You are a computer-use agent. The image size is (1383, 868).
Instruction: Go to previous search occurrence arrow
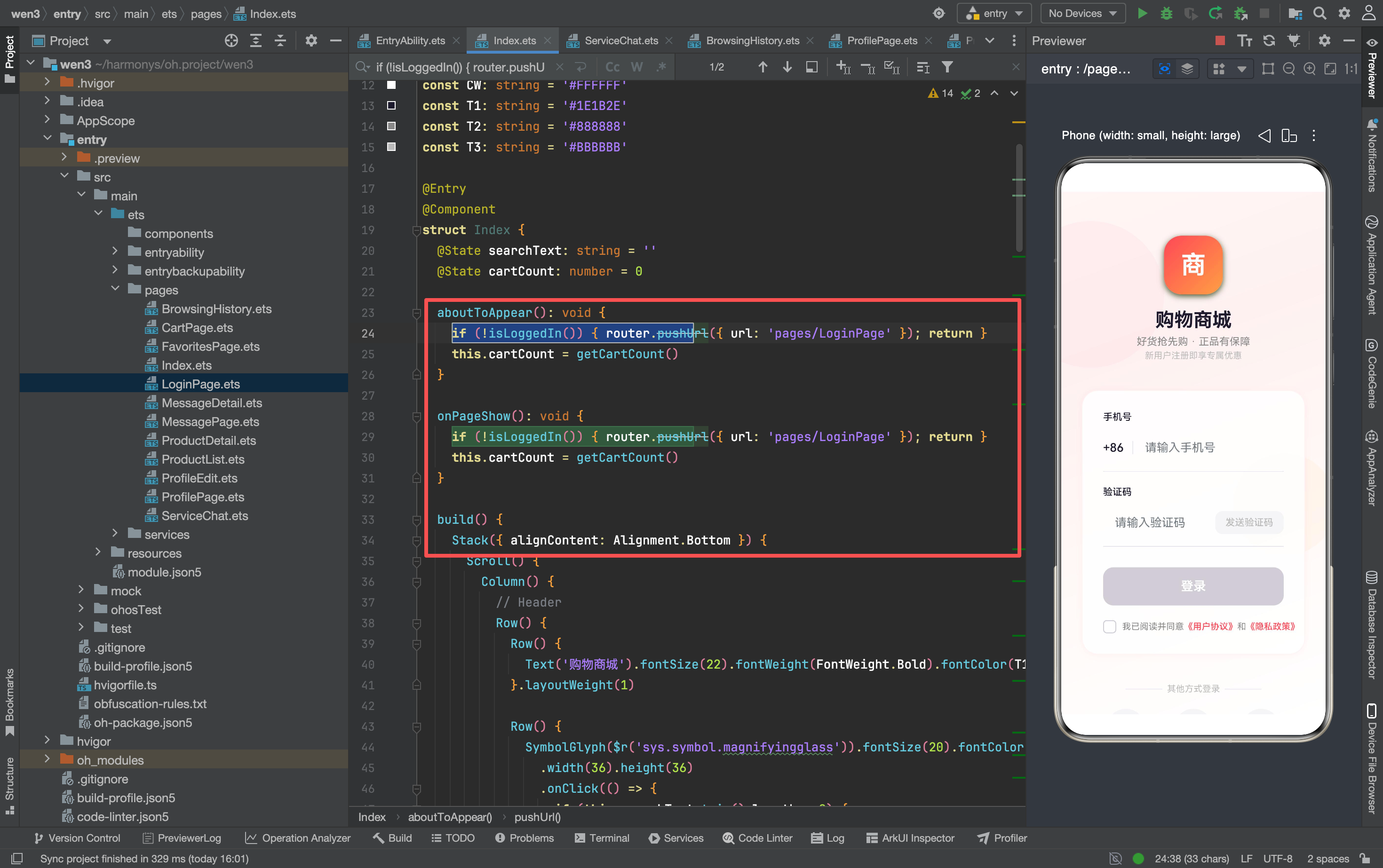tap(762, 67)
